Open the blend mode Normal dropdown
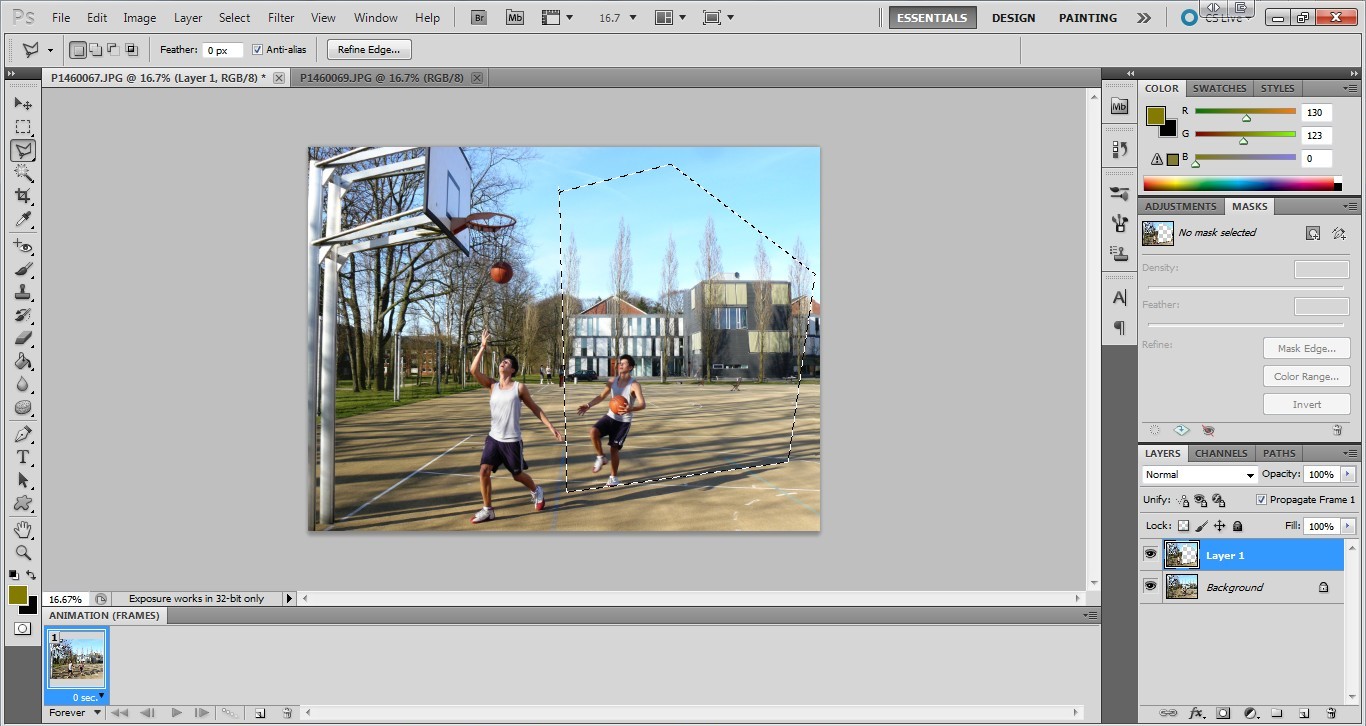 coord(1199,475)
